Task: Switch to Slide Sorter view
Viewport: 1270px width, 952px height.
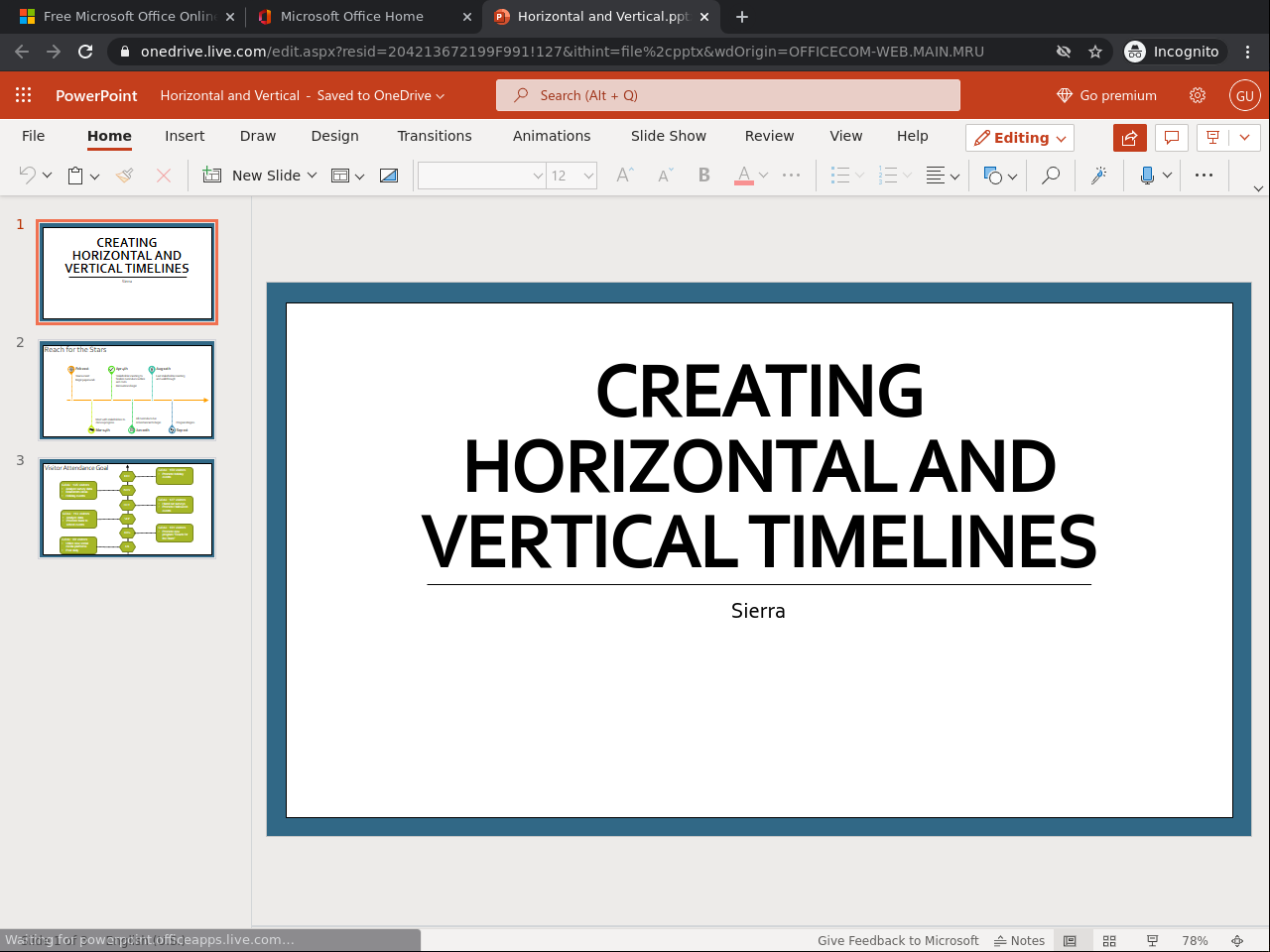Action: (1109, 940)
